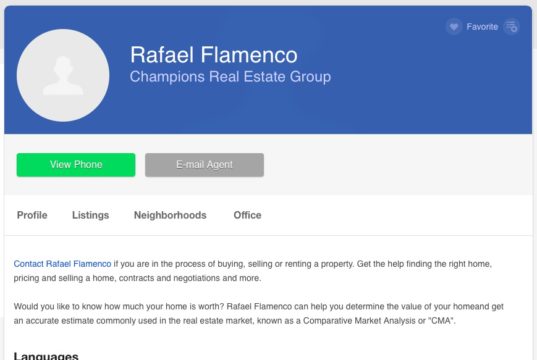Click the paragraph about buying, selling or renting

pos(253,271)
